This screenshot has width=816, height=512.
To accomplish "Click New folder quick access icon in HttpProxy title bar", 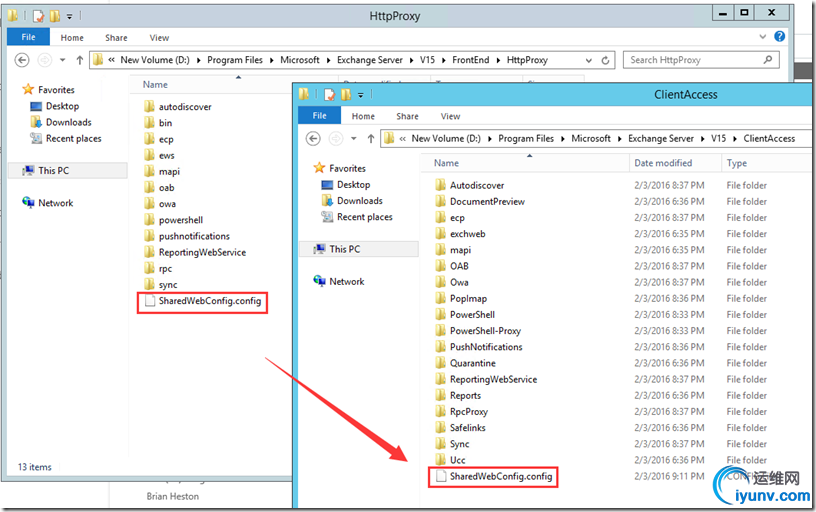I will click(55, 16).
